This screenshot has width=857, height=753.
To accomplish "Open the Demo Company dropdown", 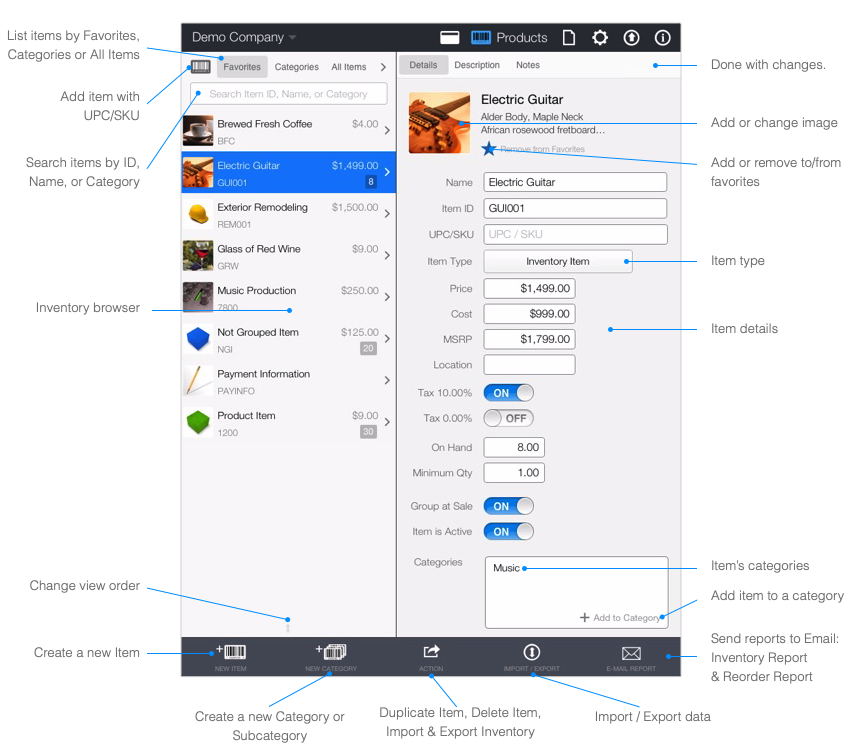I will 242,37.
